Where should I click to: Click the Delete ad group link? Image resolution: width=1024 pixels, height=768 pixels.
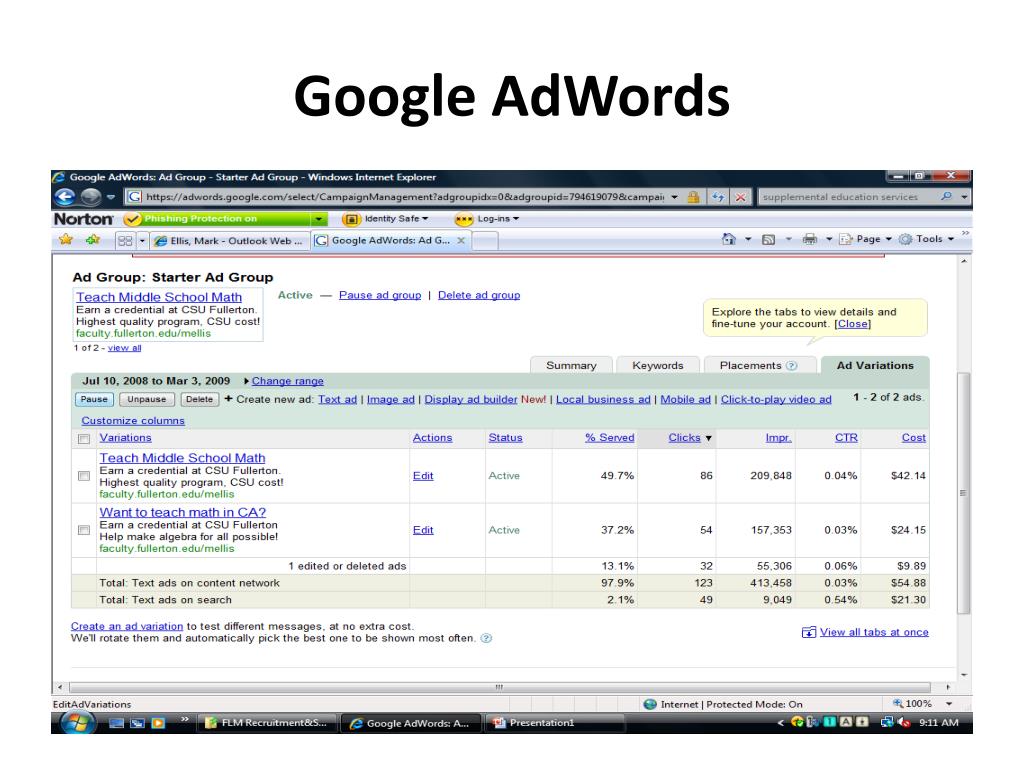[479, 295]
